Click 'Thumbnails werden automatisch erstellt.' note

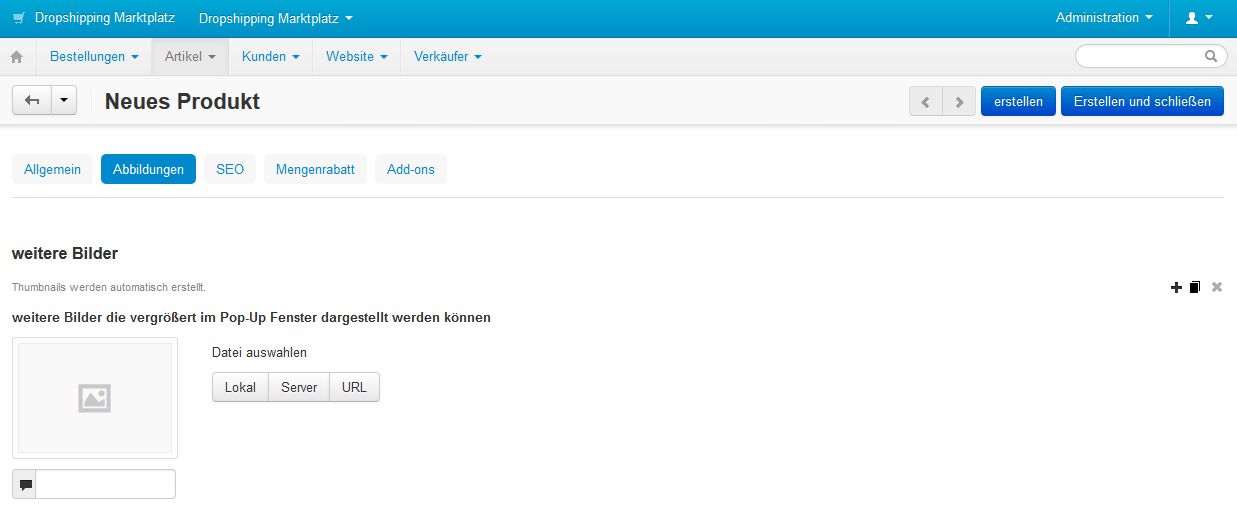pyautogui.click(x=109, y=288)
